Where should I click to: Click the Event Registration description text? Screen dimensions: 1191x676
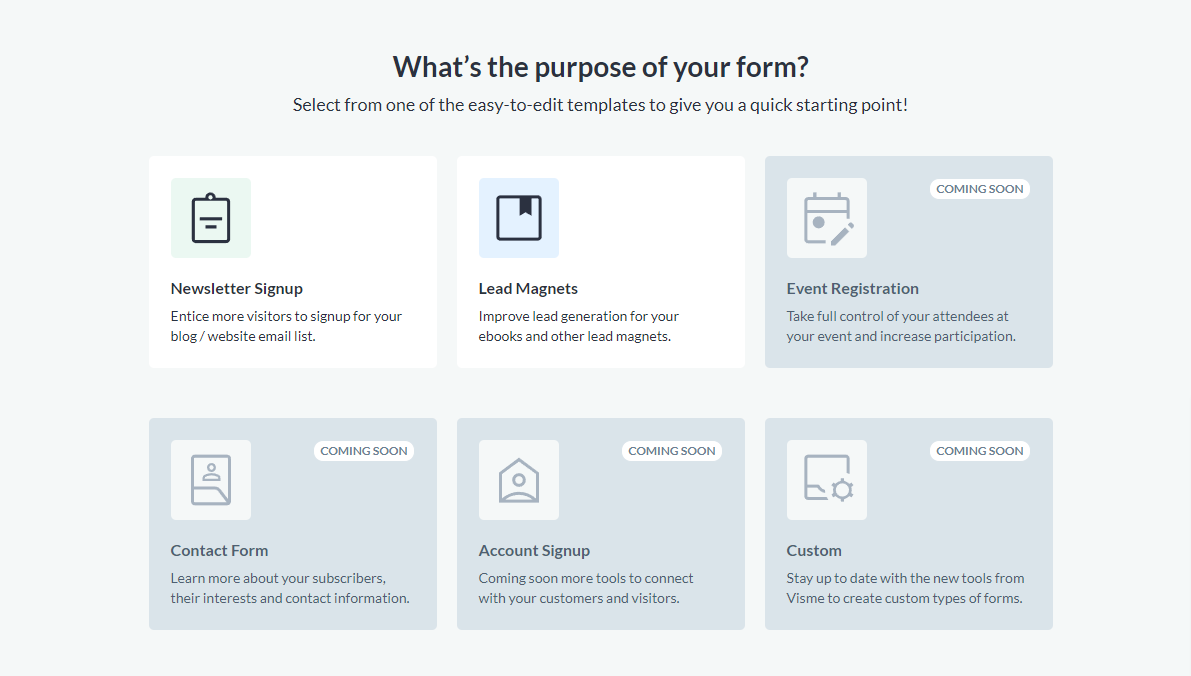[x=901, y=326]
